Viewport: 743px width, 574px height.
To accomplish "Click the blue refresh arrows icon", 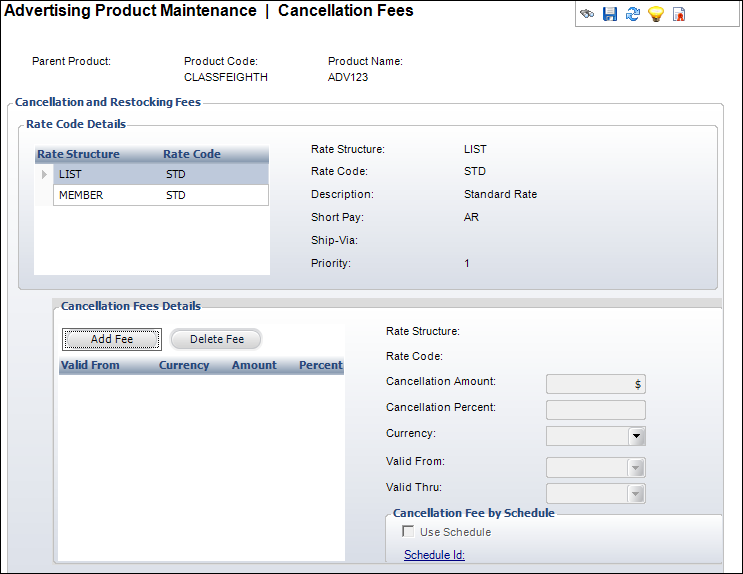I will coord(633,15).
